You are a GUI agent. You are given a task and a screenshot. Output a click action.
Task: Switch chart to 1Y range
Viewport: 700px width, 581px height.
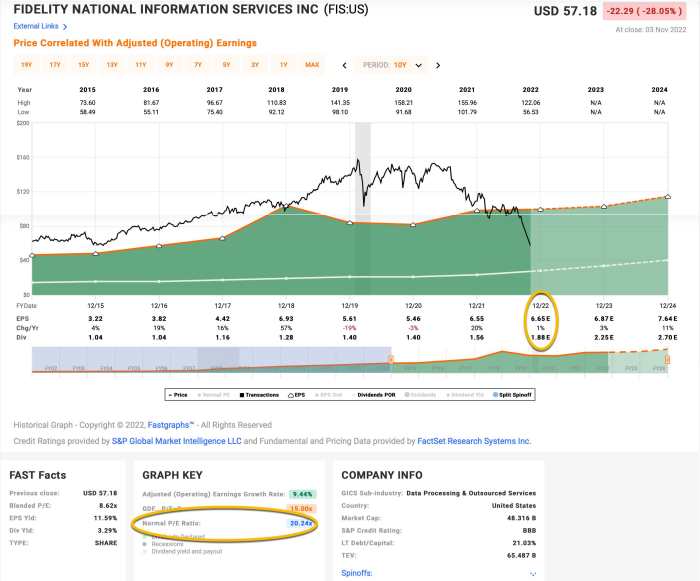283,65
